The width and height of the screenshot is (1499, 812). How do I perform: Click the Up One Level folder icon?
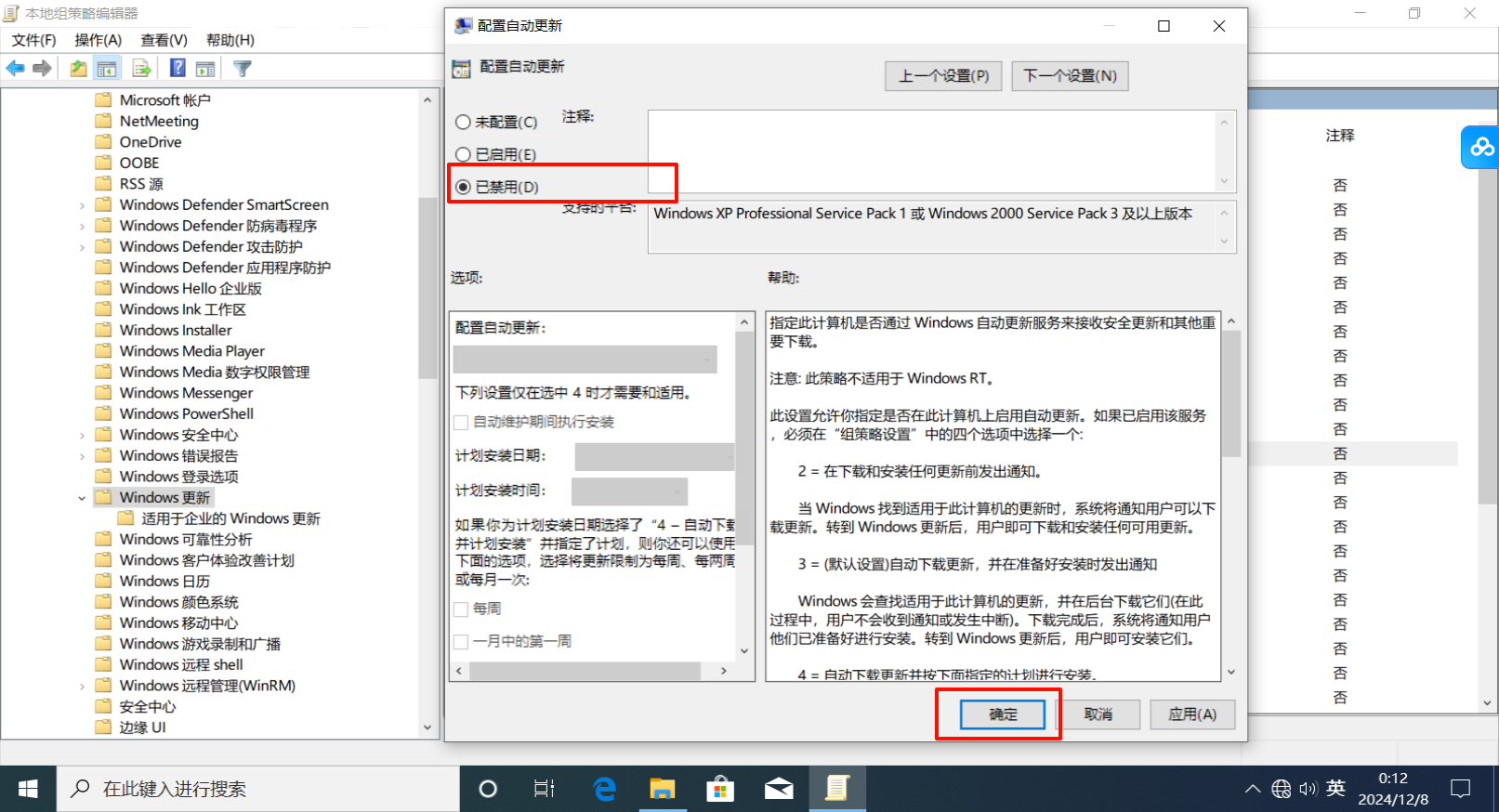coord(79,68)
